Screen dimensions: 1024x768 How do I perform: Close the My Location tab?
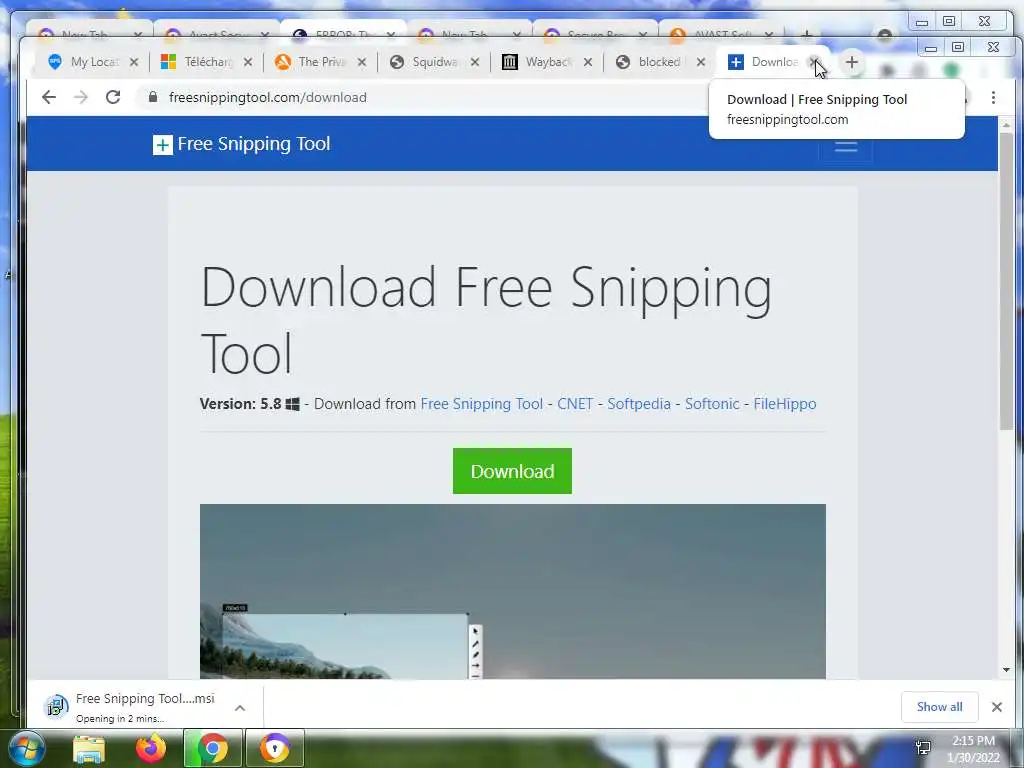134,62
